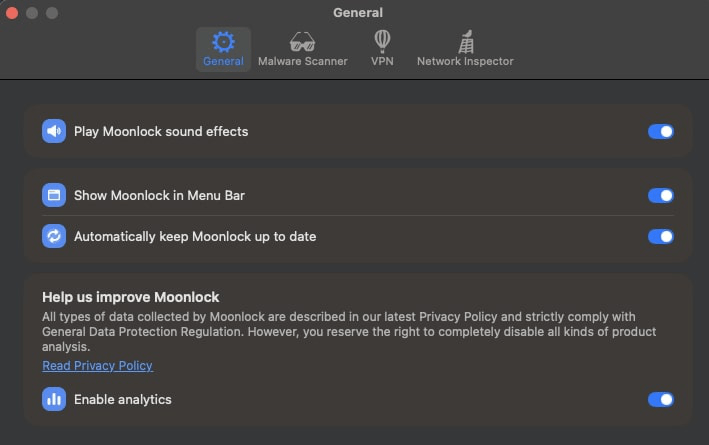Click the 'Enable analytics' label
The width and height of the screenshot is (709, 445).
[x=123, y=399]
